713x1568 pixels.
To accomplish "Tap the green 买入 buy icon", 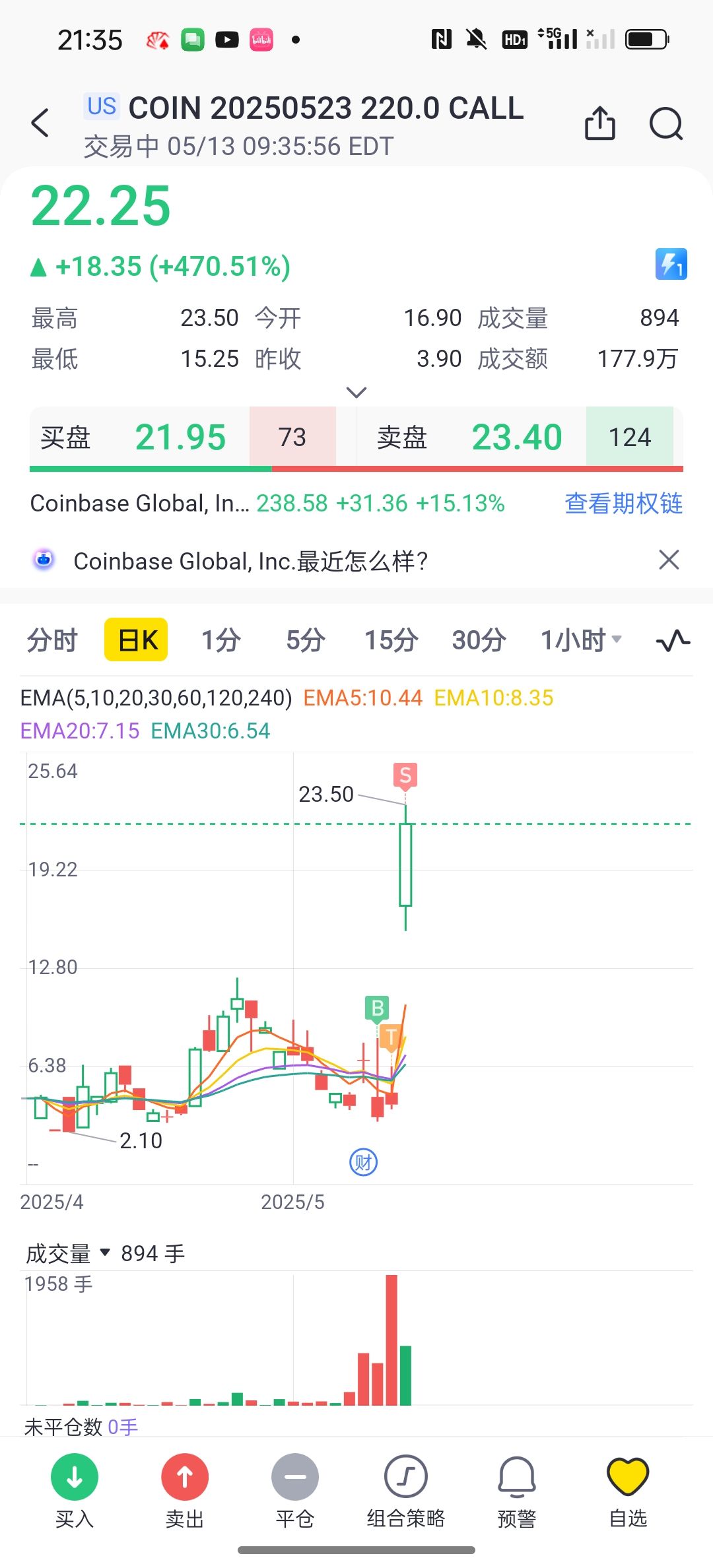I will tap(75, 1477).
